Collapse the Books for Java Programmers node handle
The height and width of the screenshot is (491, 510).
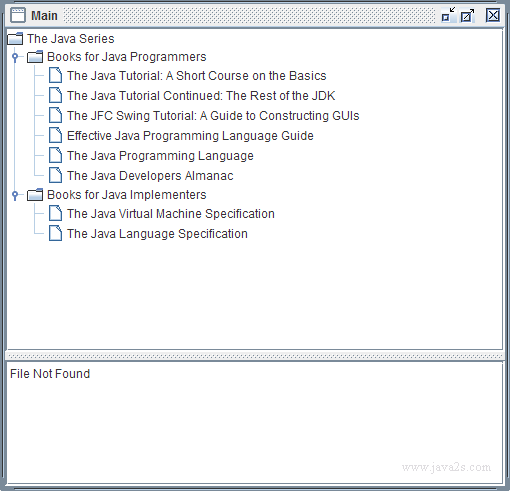pyautogui.click(x=15, y=57)
